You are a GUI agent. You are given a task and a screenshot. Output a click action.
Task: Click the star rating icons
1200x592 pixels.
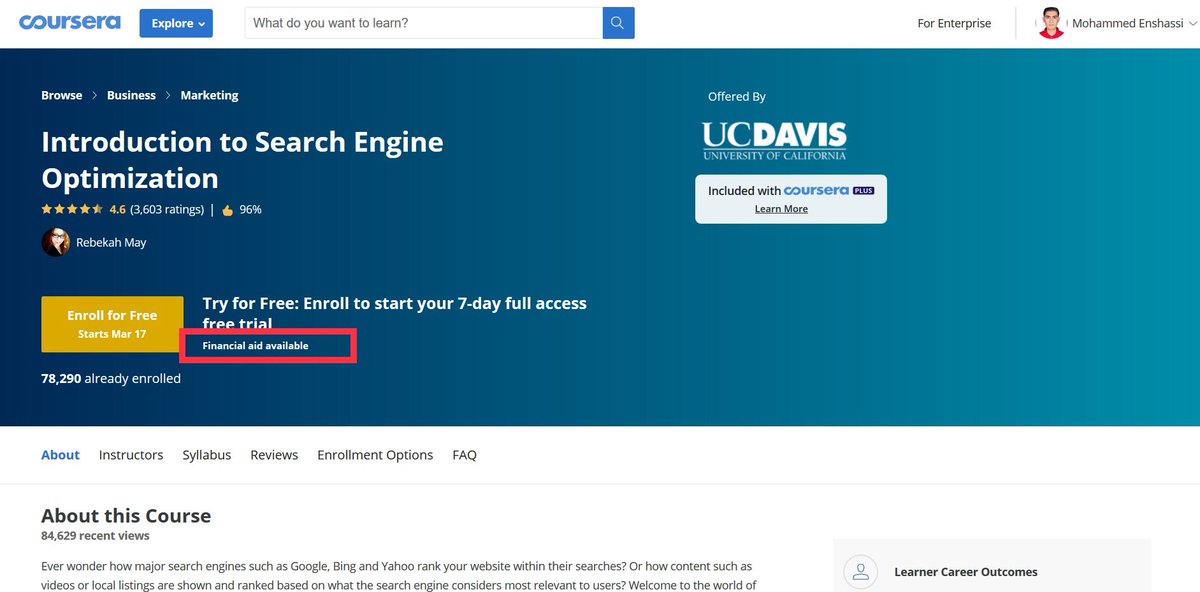tap(72, 209)
